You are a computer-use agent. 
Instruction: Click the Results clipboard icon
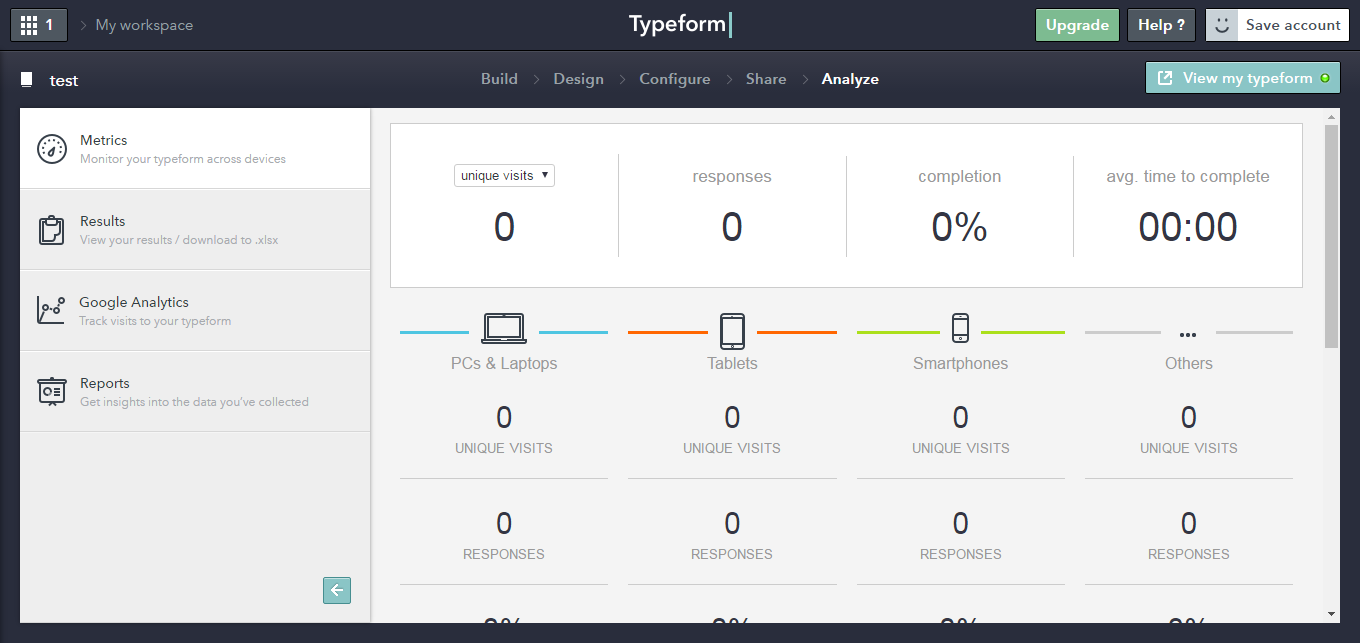[52, 230]
